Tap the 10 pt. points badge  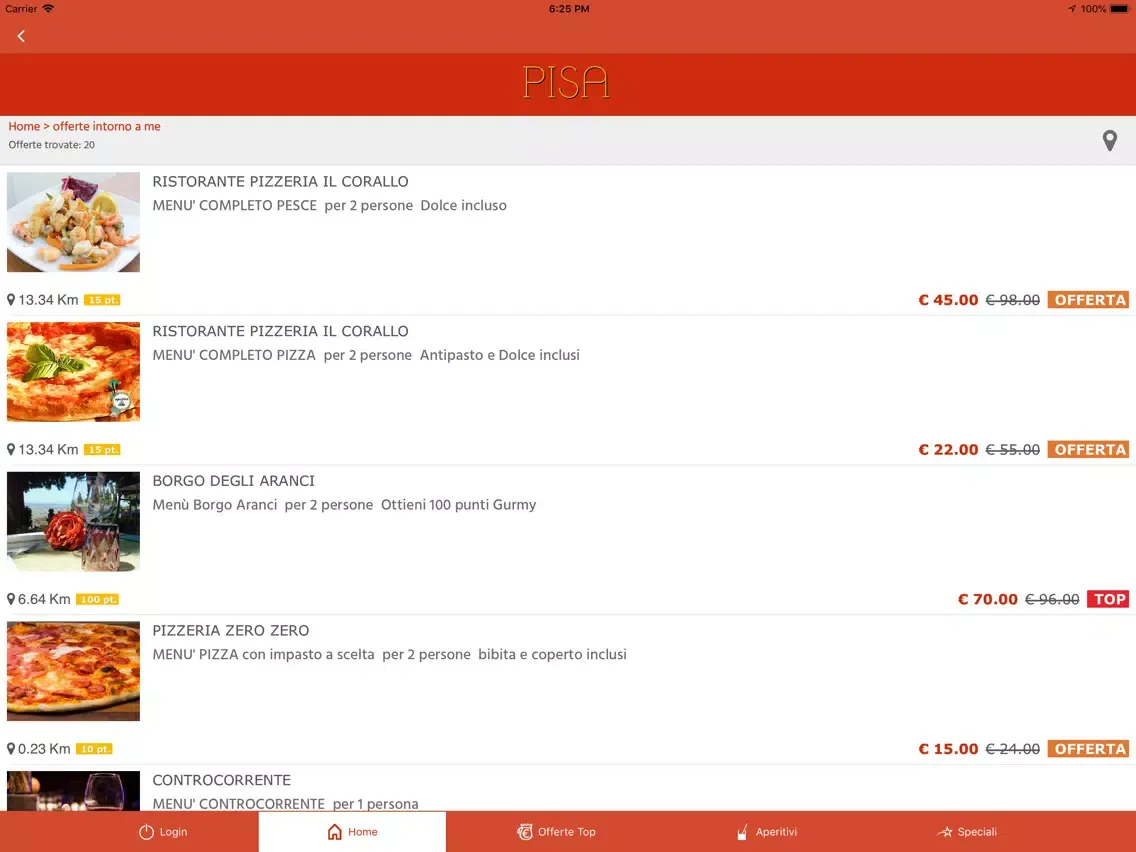(x=94, y=749)
